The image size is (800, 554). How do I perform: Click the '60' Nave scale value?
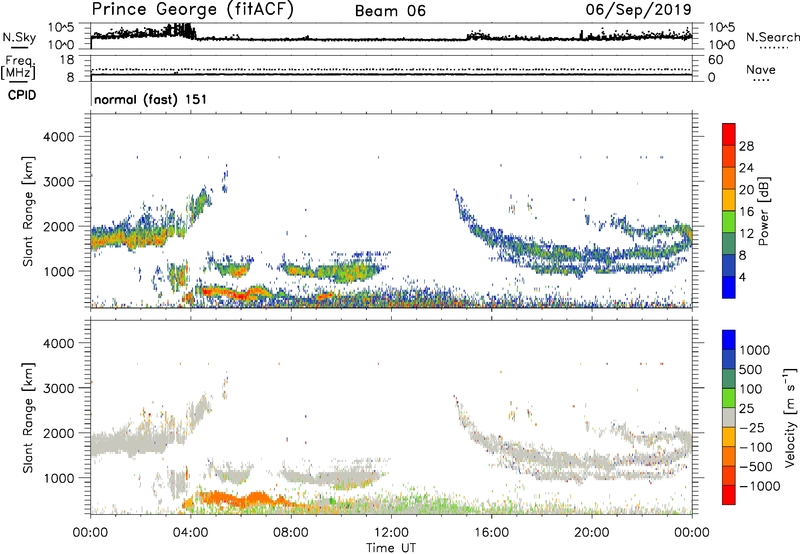click(715, 60)
